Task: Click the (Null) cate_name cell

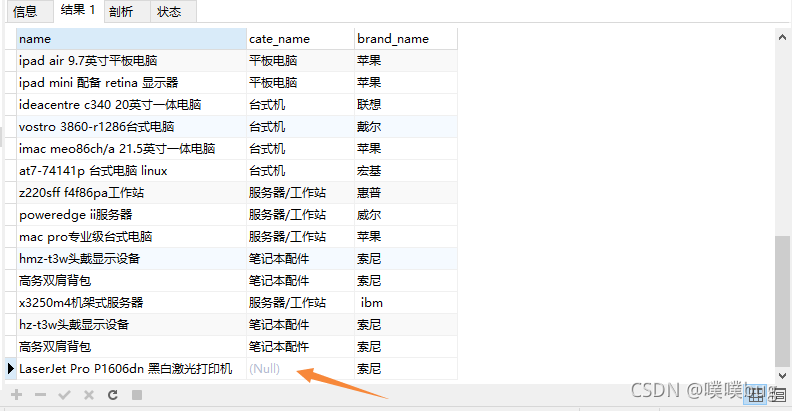Action: click(x=301, y=369)
